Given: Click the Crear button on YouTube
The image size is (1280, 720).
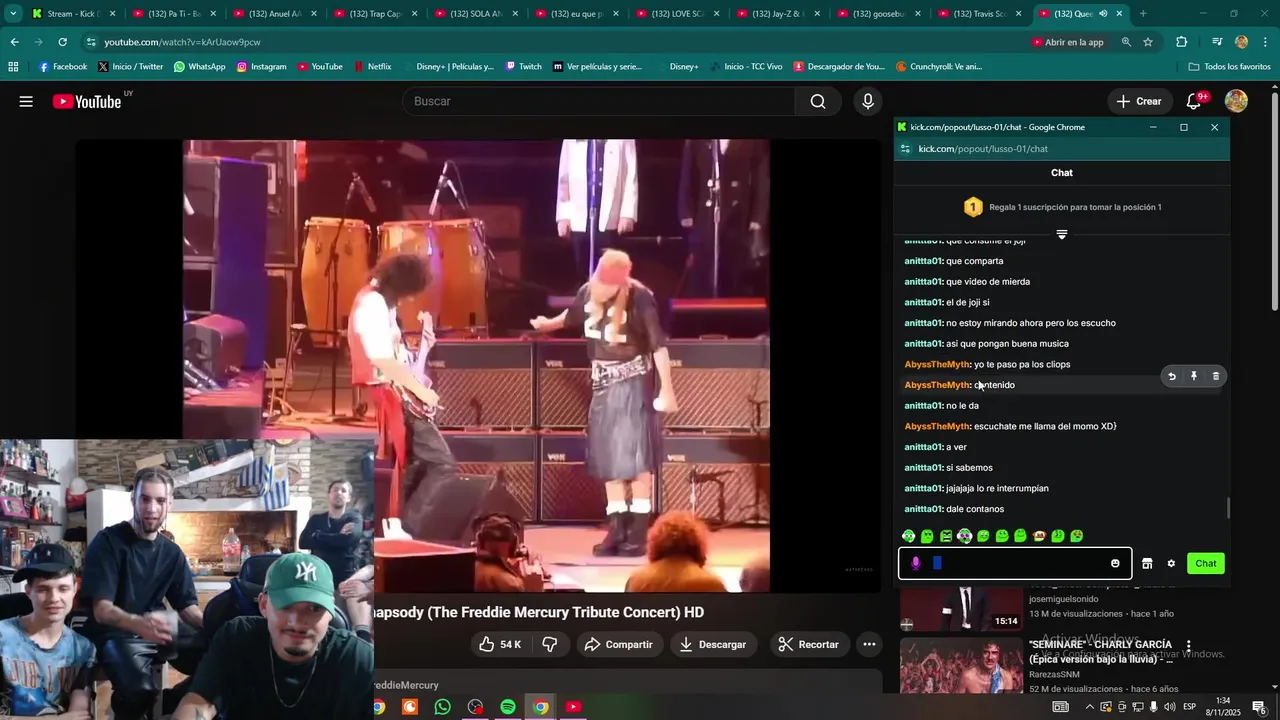Looking at the screenshot, I should coord(1139,101).
